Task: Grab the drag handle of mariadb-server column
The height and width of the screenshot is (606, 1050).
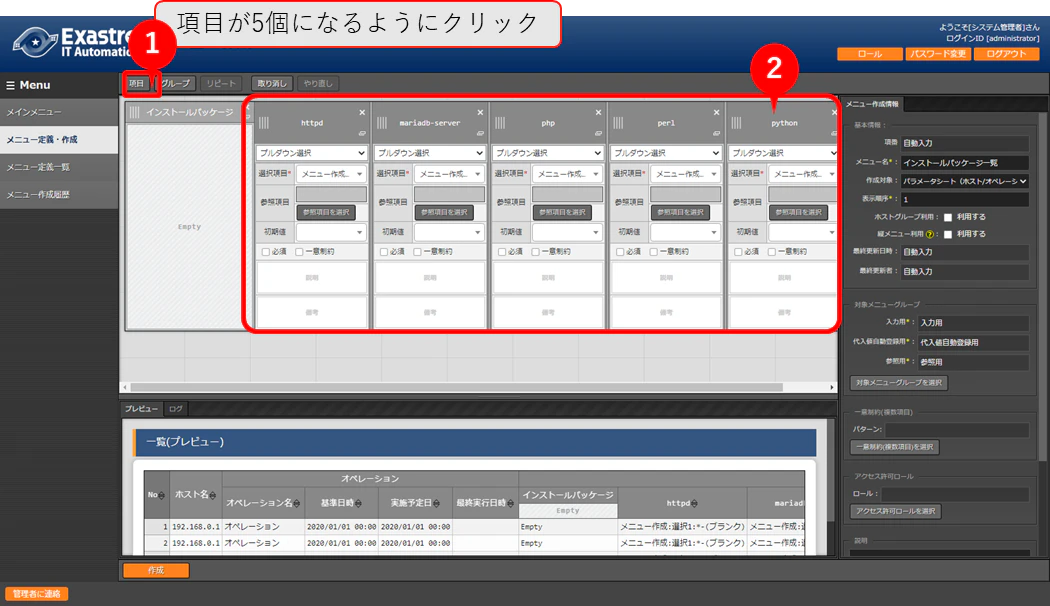Action: (x=382, y=123)
